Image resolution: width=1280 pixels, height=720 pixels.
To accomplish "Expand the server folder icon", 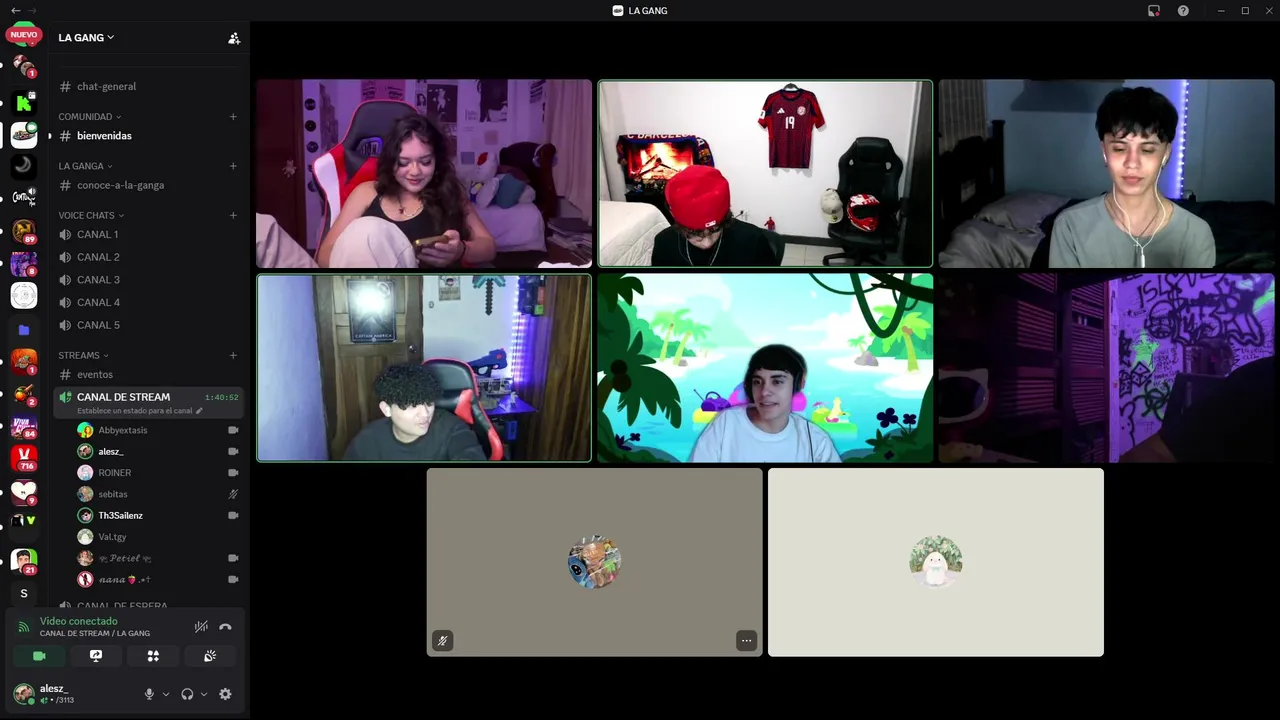I will [24, 329].
